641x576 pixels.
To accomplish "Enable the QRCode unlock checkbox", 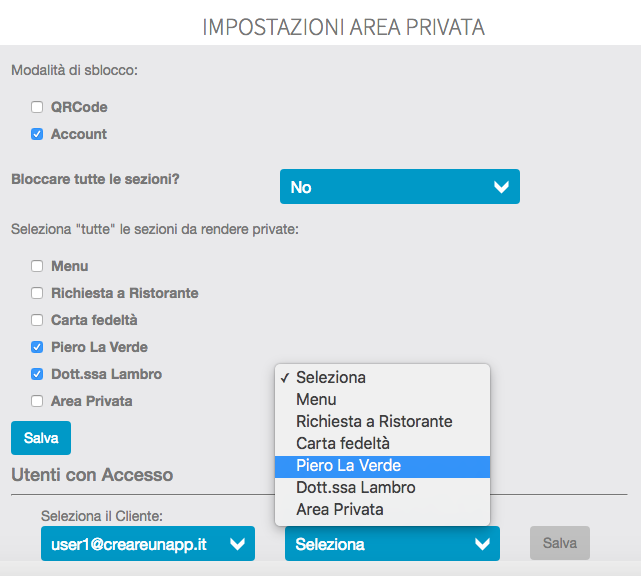I will (x=37, y=107).
